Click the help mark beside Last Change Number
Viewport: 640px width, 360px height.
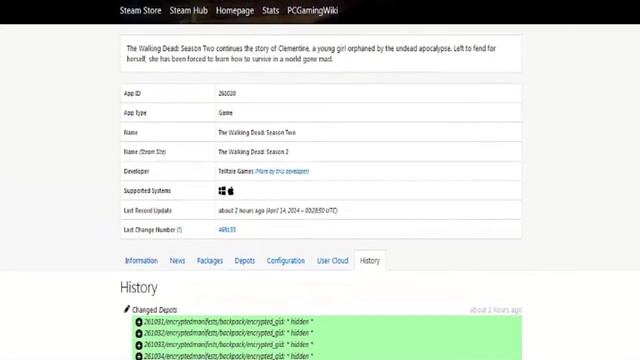pyautogui.click(x=179, y=230)
